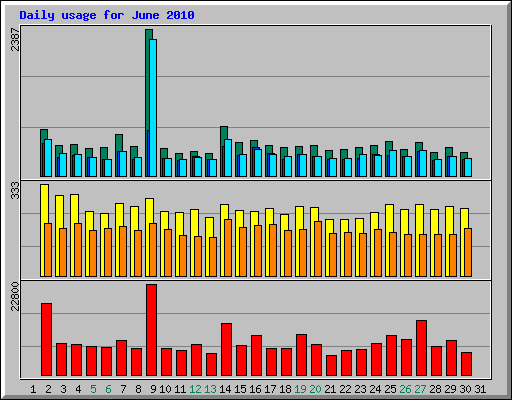Select day 23 on the date axis

point(360,389)
